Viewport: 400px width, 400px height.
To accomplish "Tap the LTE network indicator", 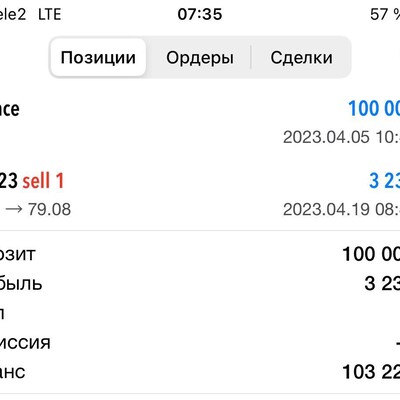I will point(50,14).
